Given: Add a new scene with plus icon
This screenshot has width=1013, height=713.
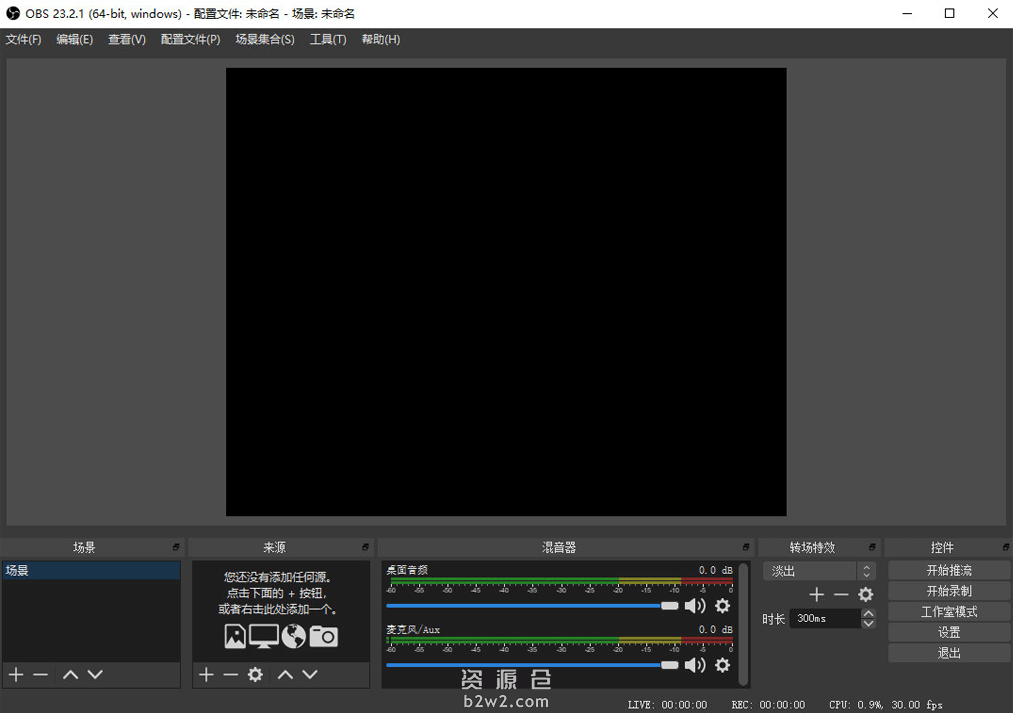Looking at the screenshot, I should (16, 675).
